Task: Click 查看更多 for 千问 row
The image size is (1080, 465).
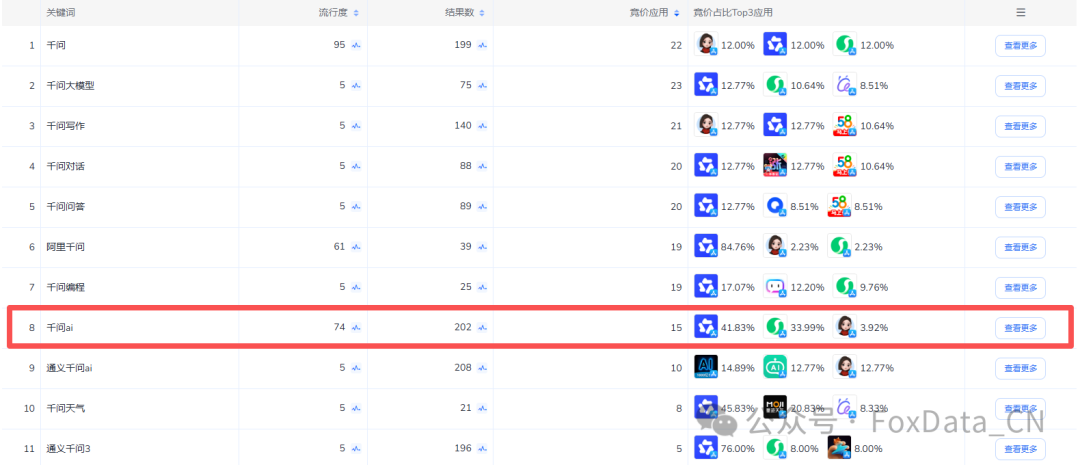Action: pos(1020,45)
